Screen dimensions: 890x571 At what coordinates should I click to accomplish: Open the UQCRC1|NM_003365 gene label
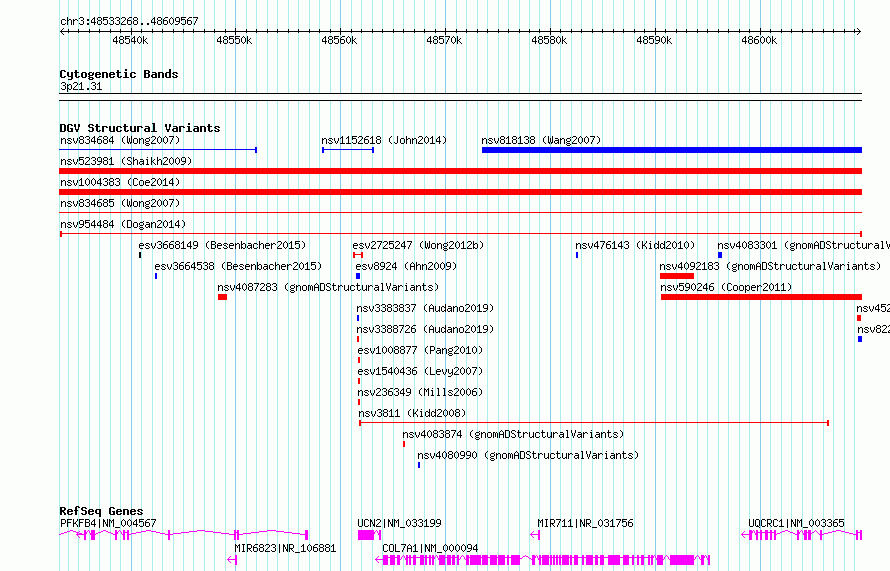(x=796, y=523)
